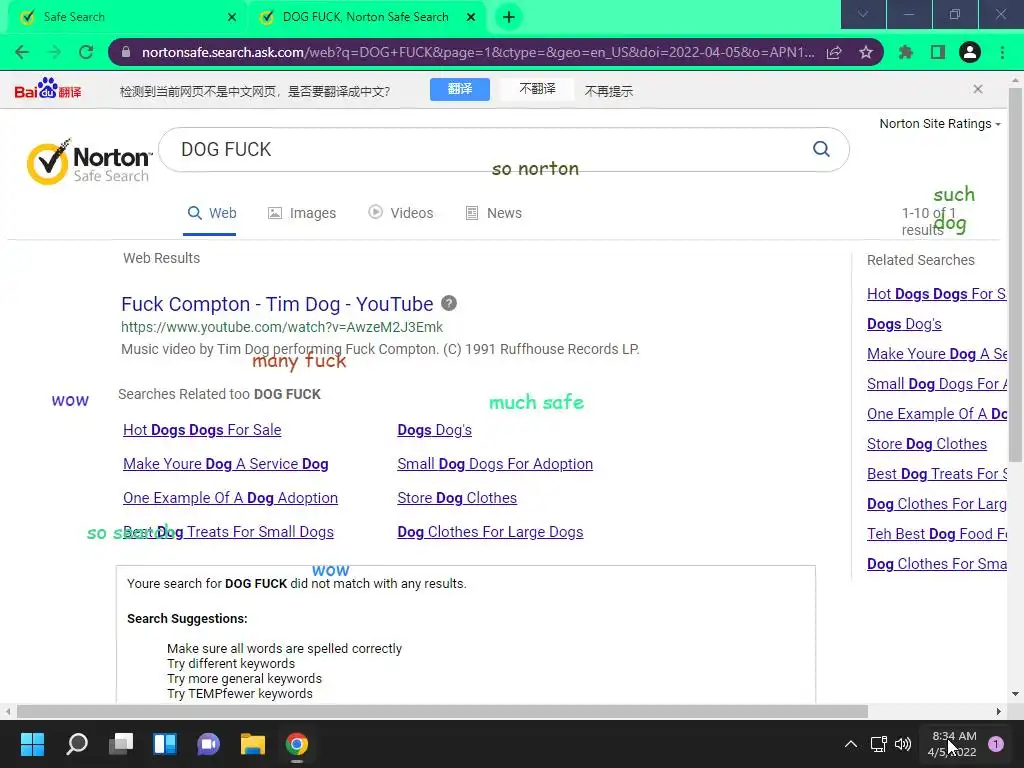Show hidden tray icons chevron

(x=851, y=744)
